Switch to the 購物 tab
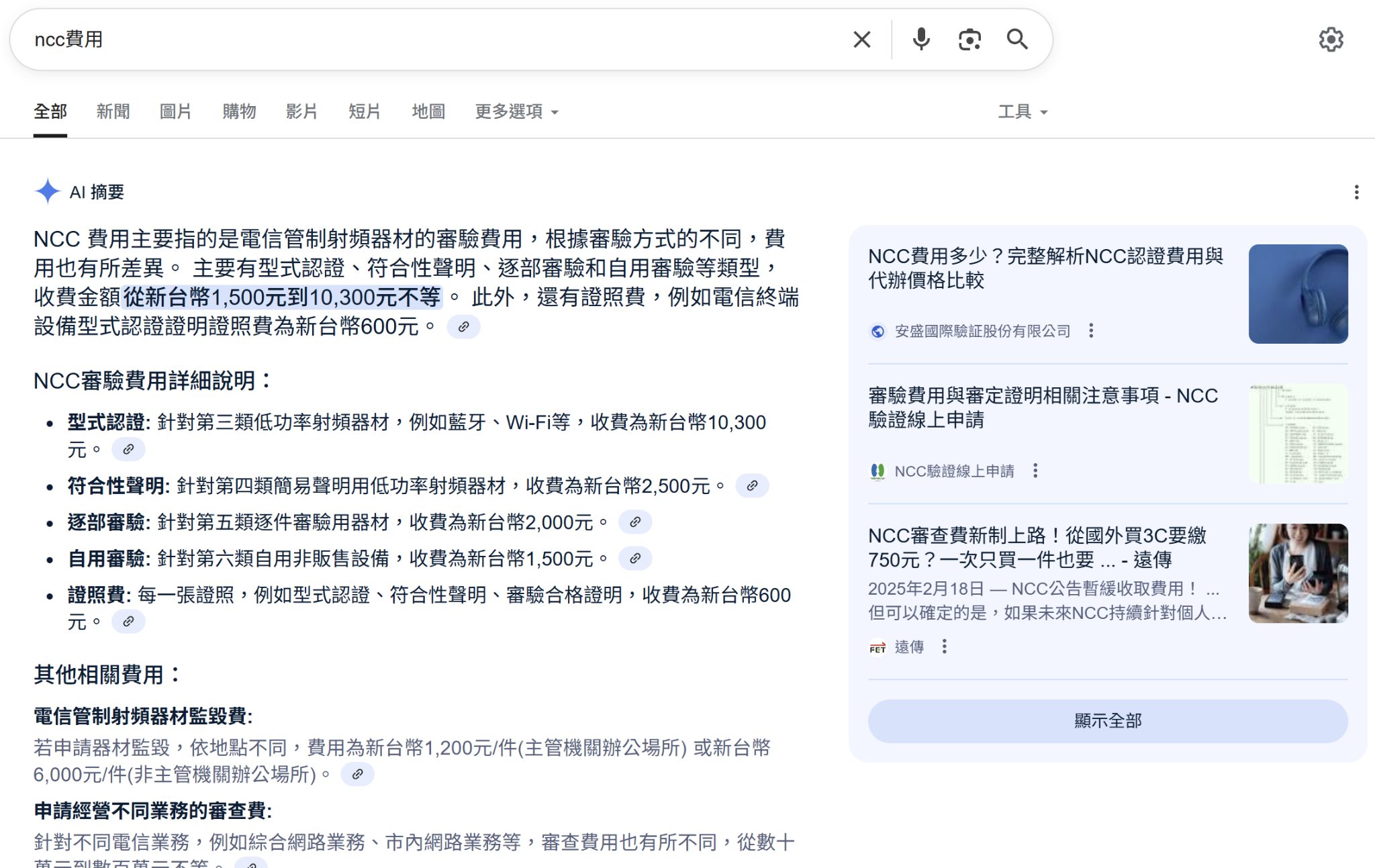 point(239,111)
